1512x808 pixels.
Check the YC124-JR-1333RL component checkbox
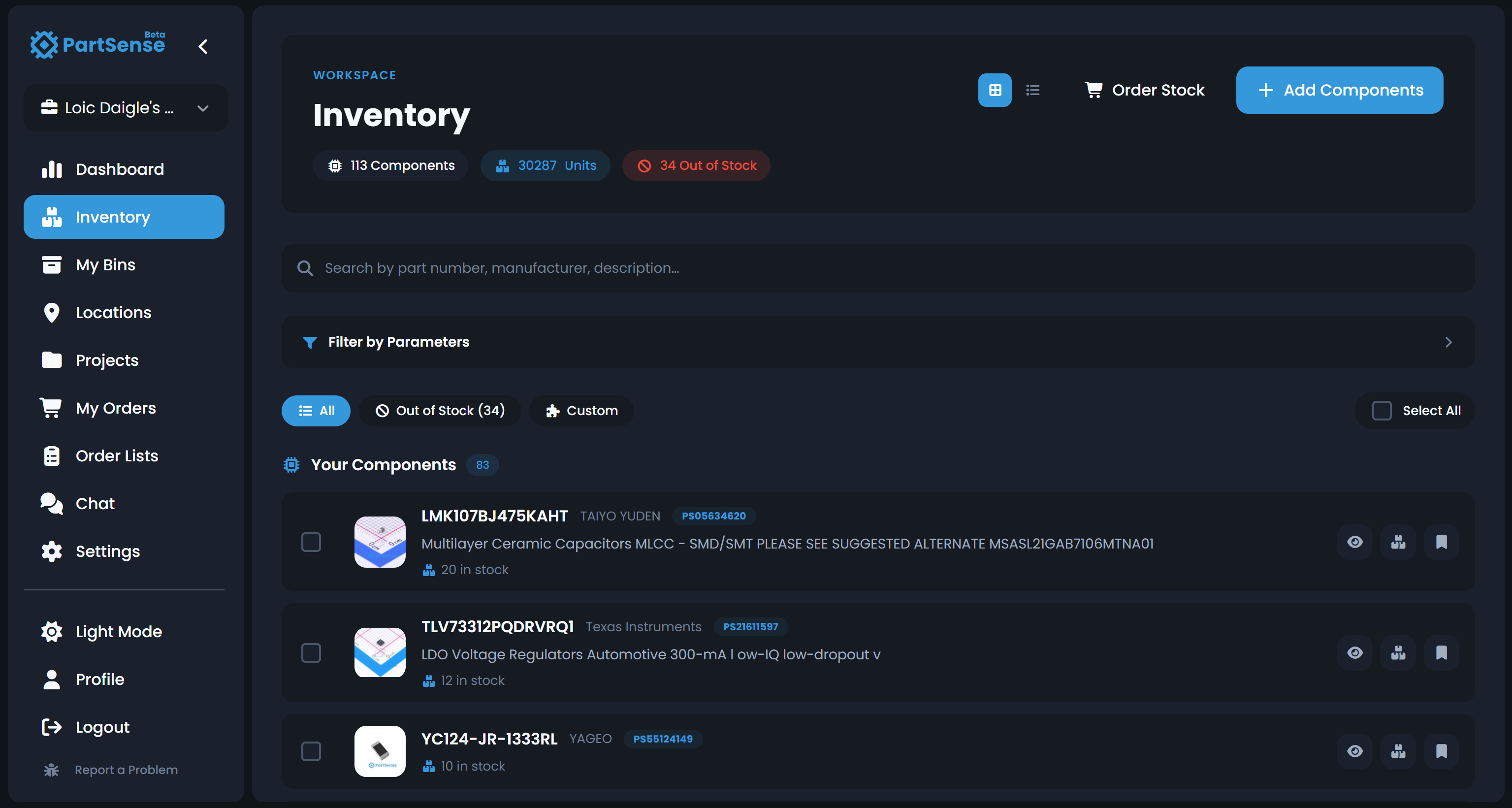(x=311, y=751)
